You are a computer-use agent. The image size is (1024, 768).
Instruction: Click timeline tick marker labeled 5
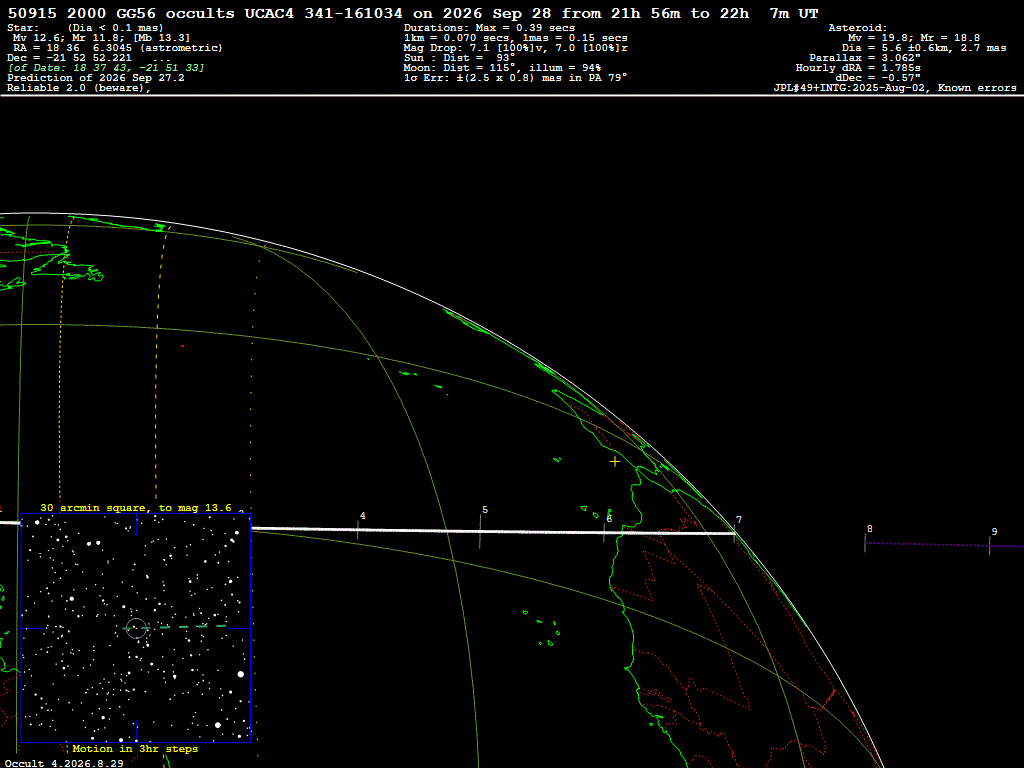(x=480, y=531)
